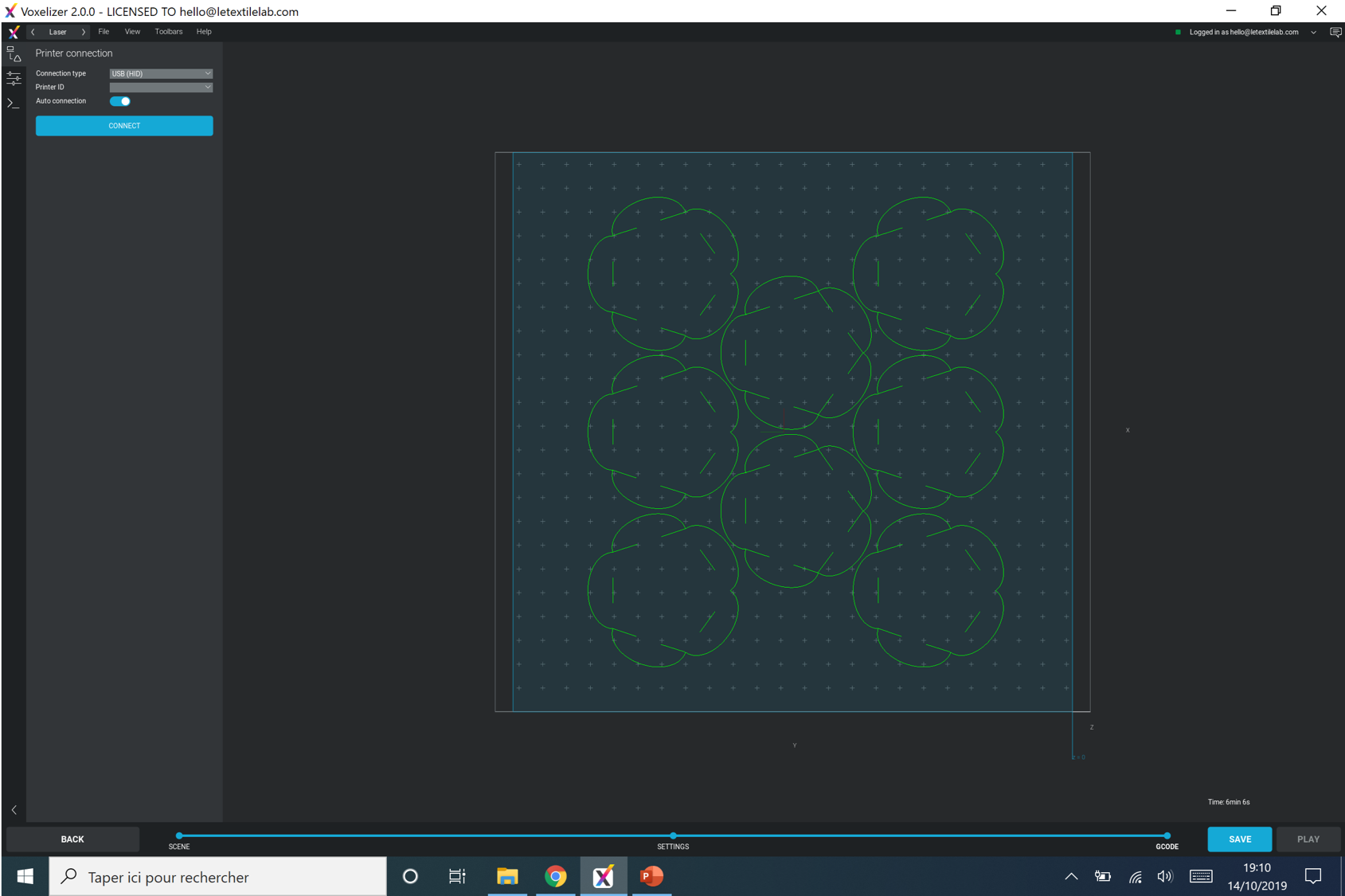Viewport: 1345px width, 896px height.
Task: Collapse the left panel with the arrow
Action: [14, 810]
